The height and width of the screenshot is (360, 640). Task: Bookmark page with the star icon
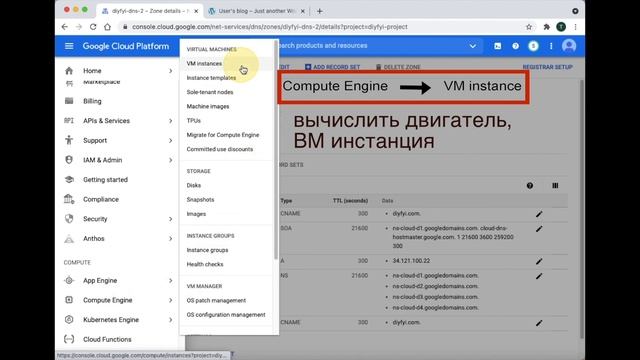(x=529, y=27)
